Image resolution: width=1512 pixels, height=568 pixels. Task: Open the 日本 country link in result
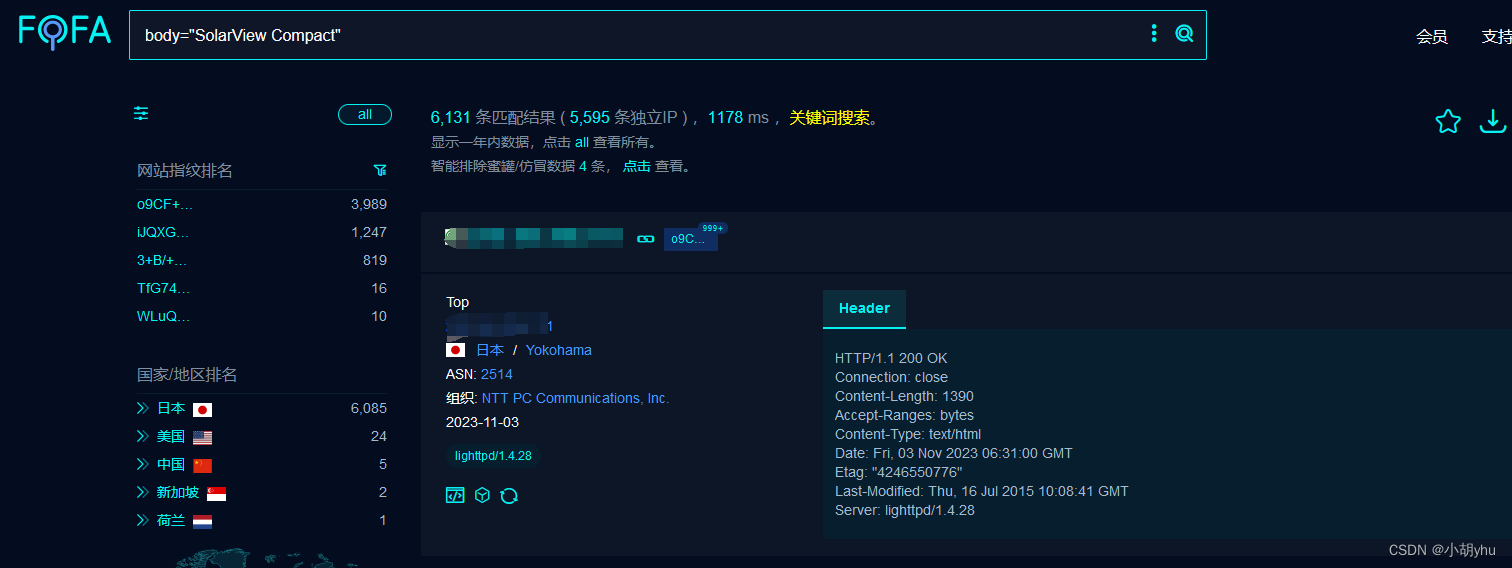click(490, 350)
